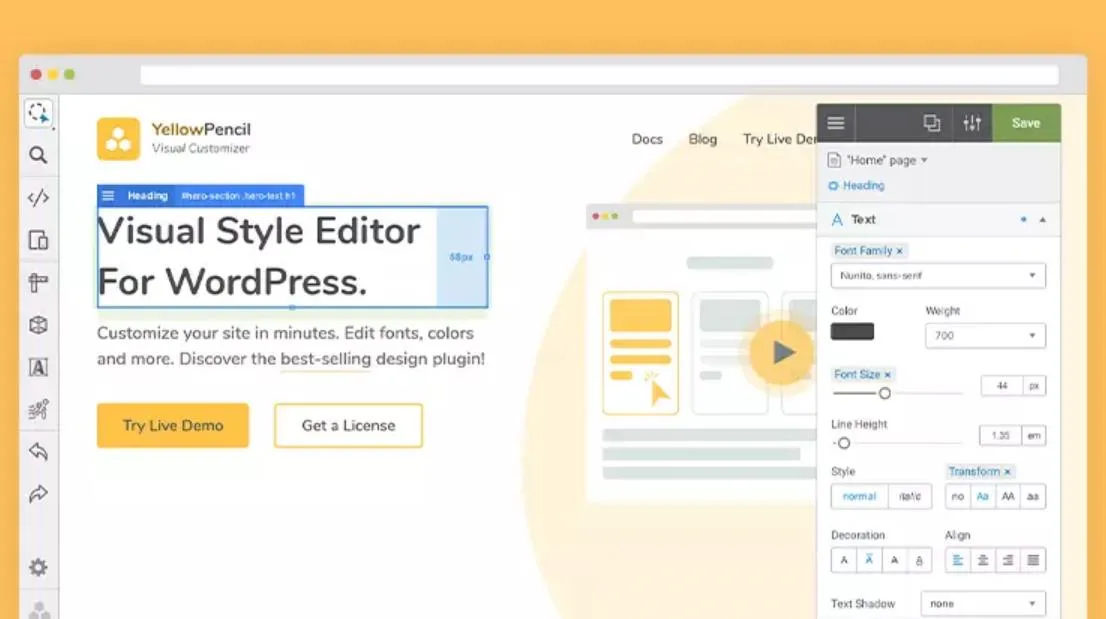Select the measuring ruler tool
1106x619 pixels.
point(39,283)
